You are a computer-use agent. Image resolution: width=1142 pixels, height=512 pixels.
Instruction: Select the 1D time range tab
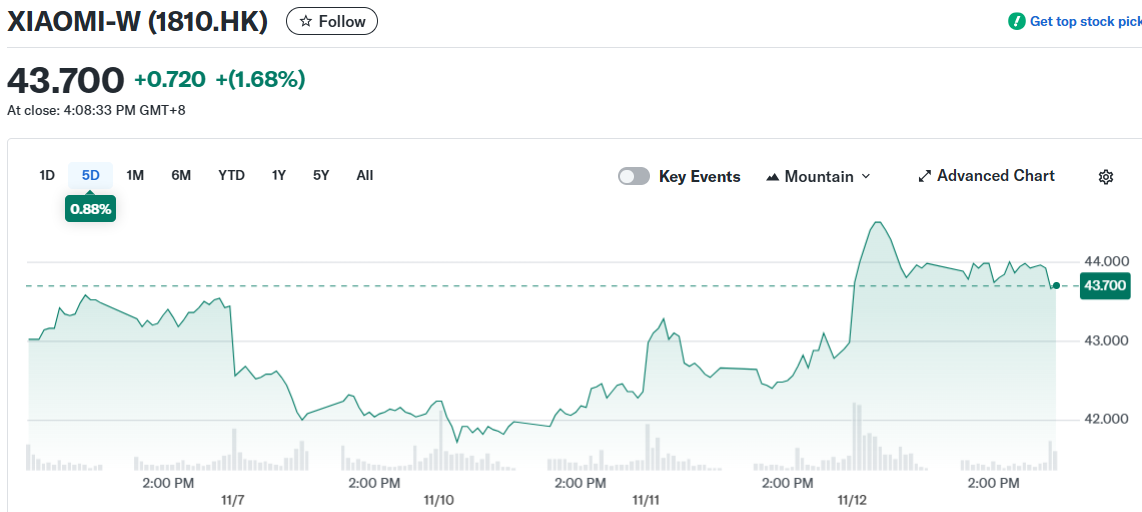[47, 175]
